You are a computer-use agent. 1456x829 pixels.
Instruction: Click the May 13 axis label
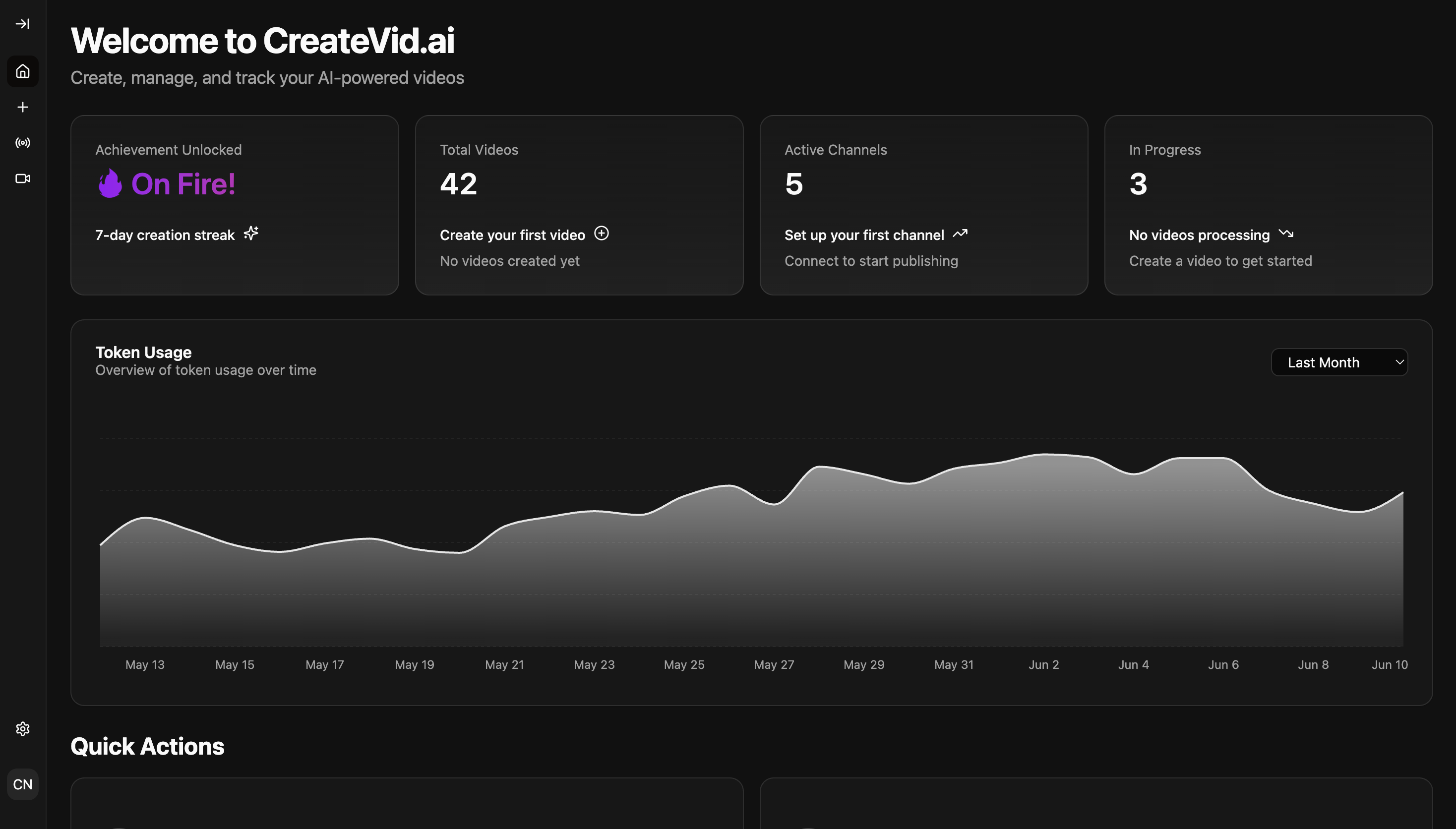[145, 664]
